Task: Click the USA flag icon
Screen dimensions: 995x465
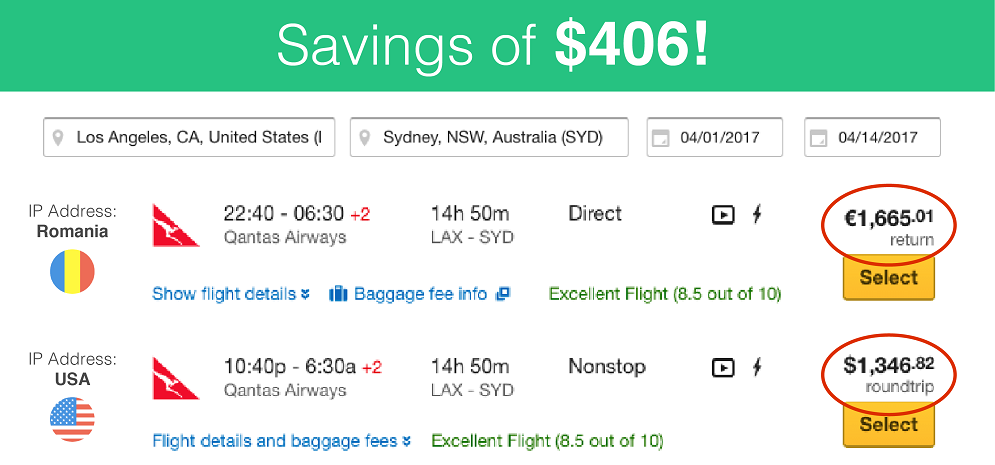Action: coord(72,419)
